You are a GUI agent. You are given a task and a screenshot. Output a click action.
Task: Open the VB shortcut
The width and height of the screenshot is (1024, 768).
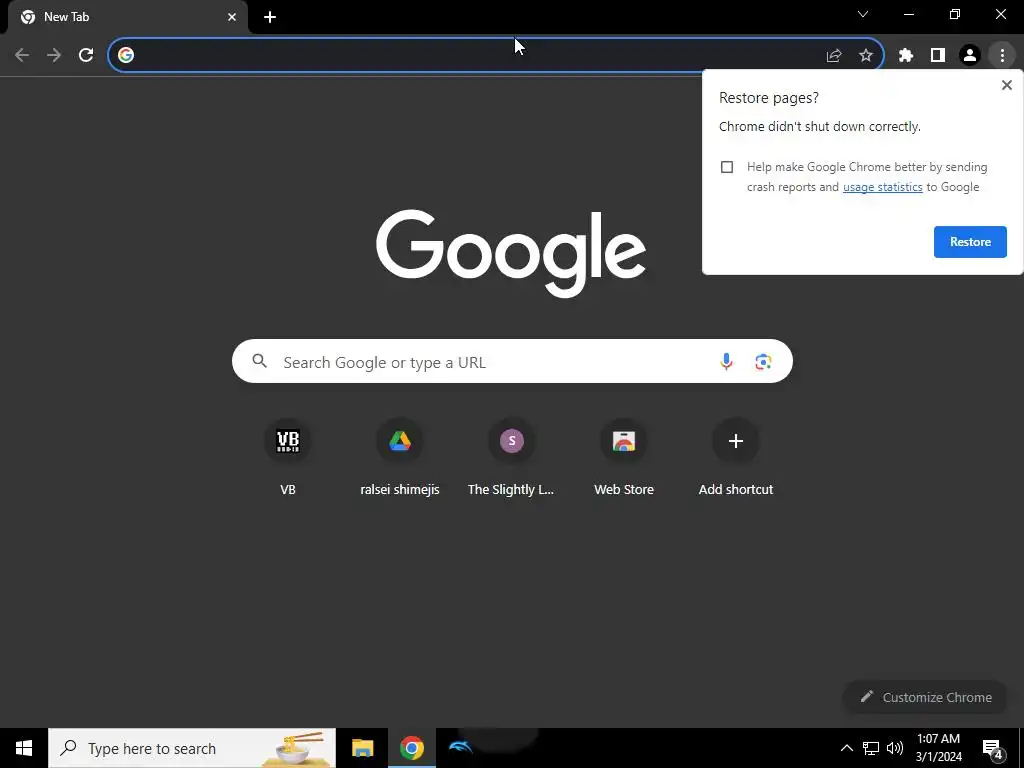(288, 457)
